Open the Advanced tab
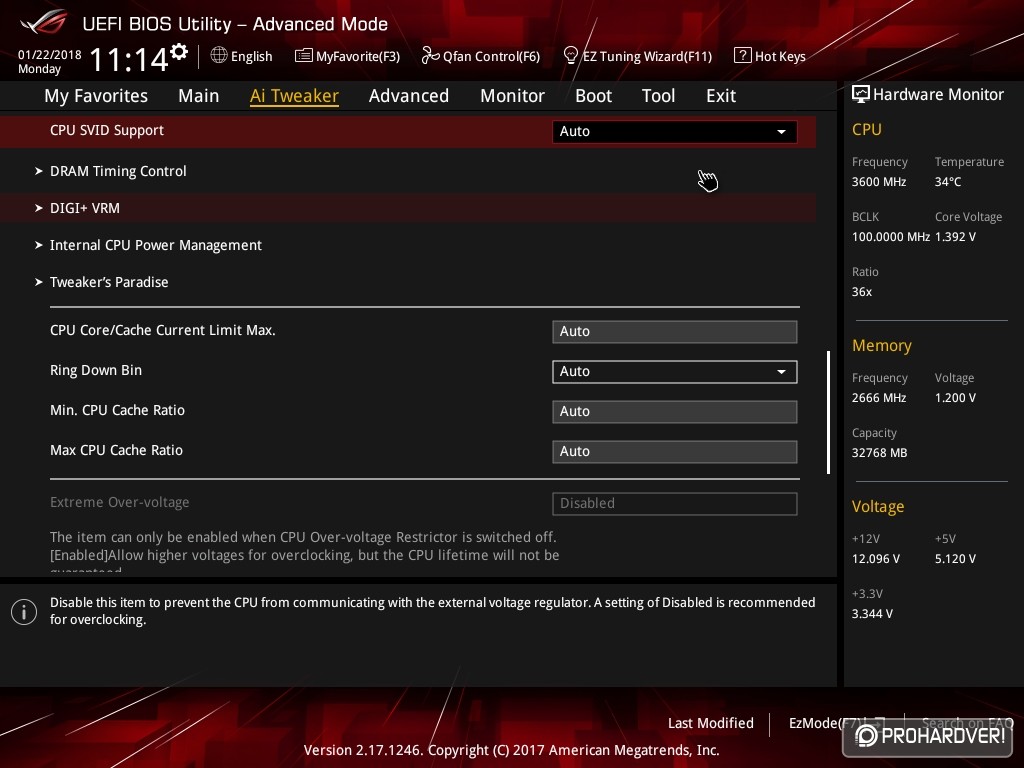Image resolution: width=1024 pixels, height=768 pixels. (x=409, y=96)
